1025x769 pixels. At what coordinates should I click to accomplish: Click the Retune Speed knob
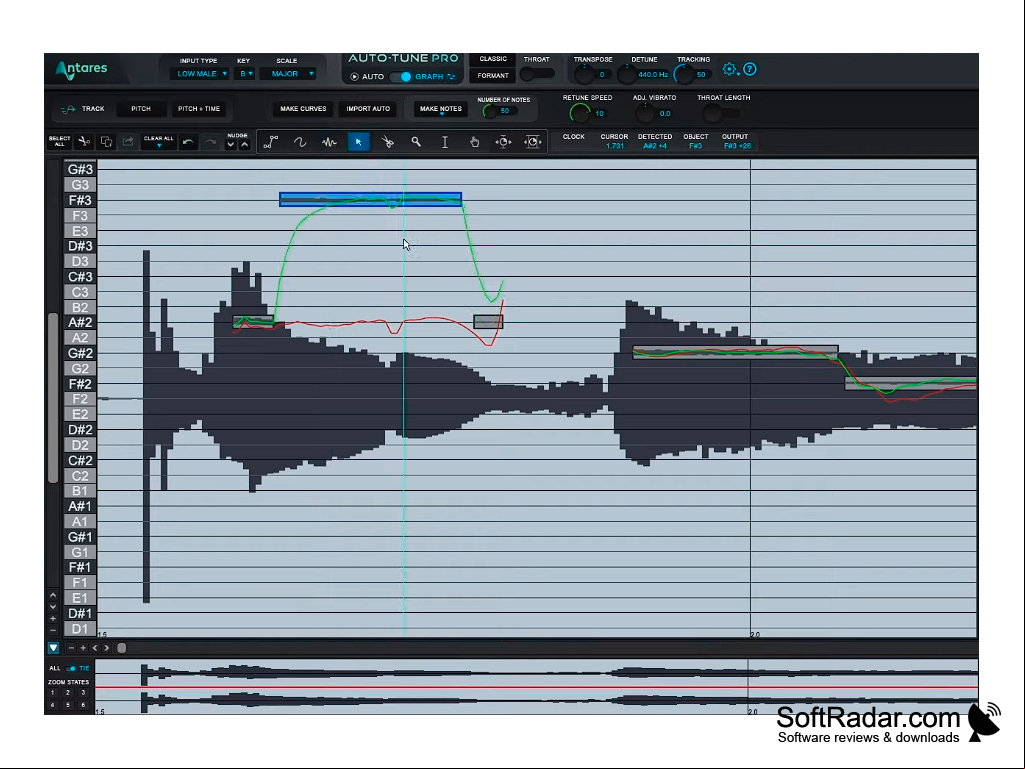click(580, 113)
